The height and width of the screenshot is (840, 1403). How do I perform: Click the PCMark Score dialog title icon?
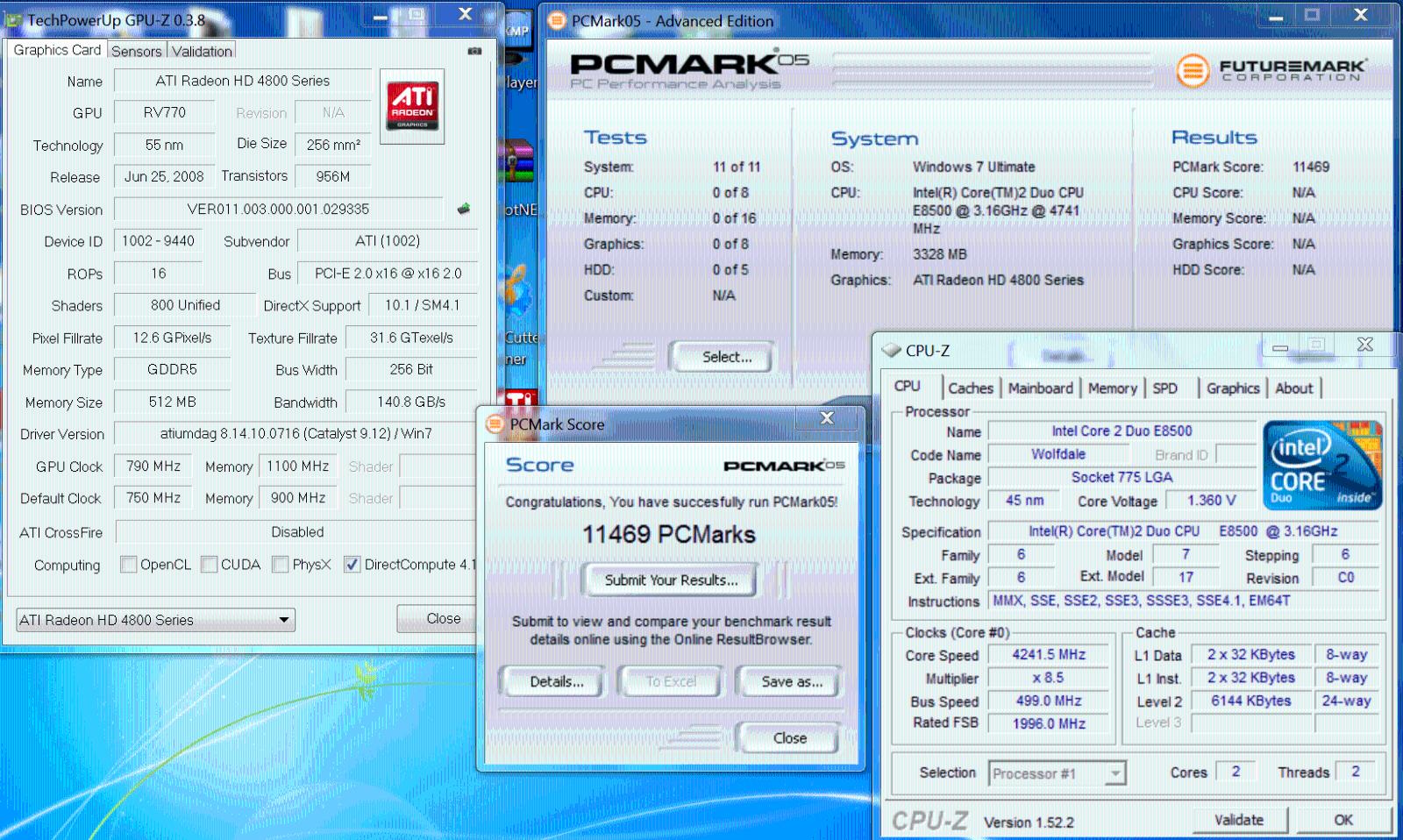coord(495,424)
